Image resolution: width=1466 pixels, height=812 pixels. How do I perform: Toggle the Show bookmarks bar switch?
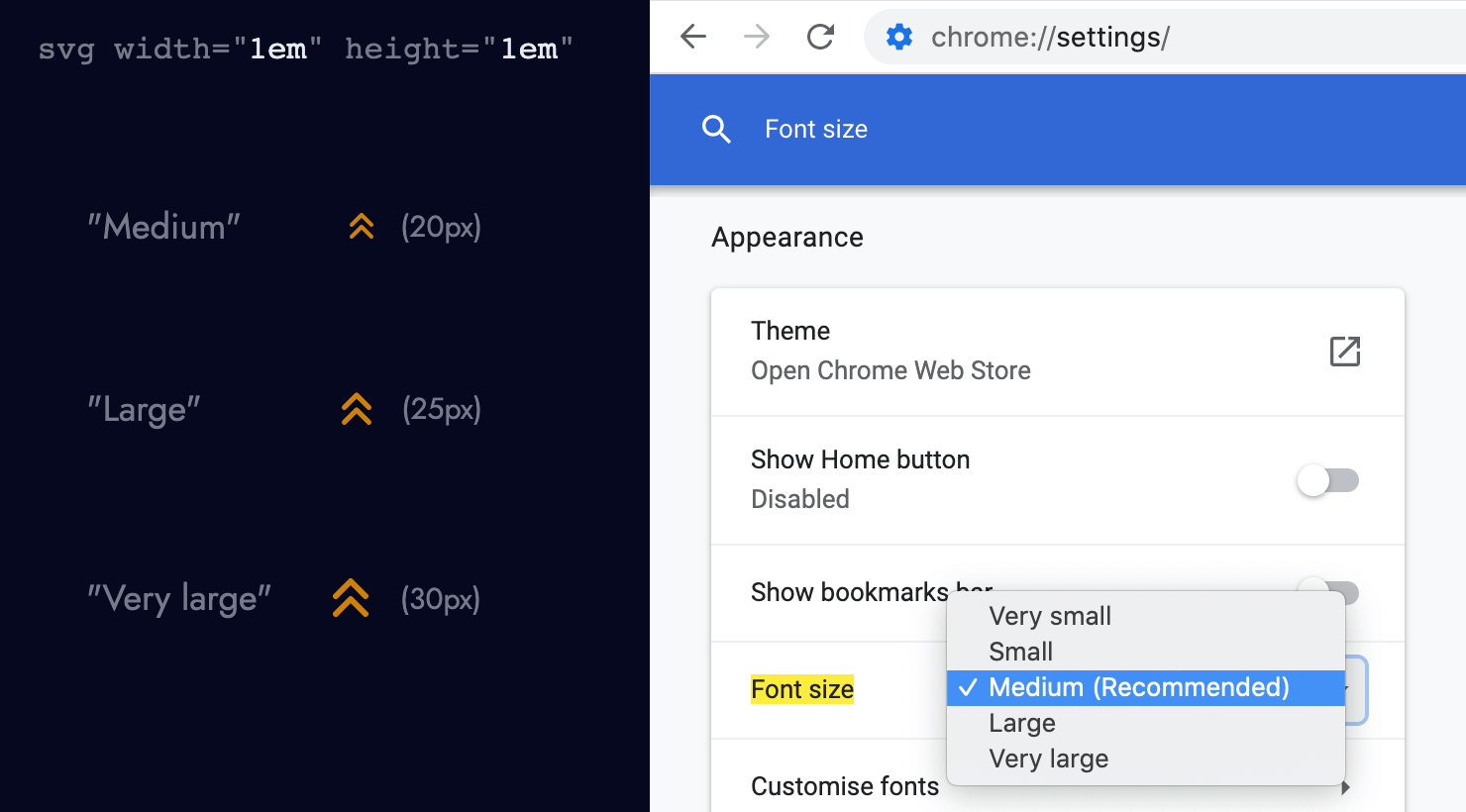tap(1327, 590)
